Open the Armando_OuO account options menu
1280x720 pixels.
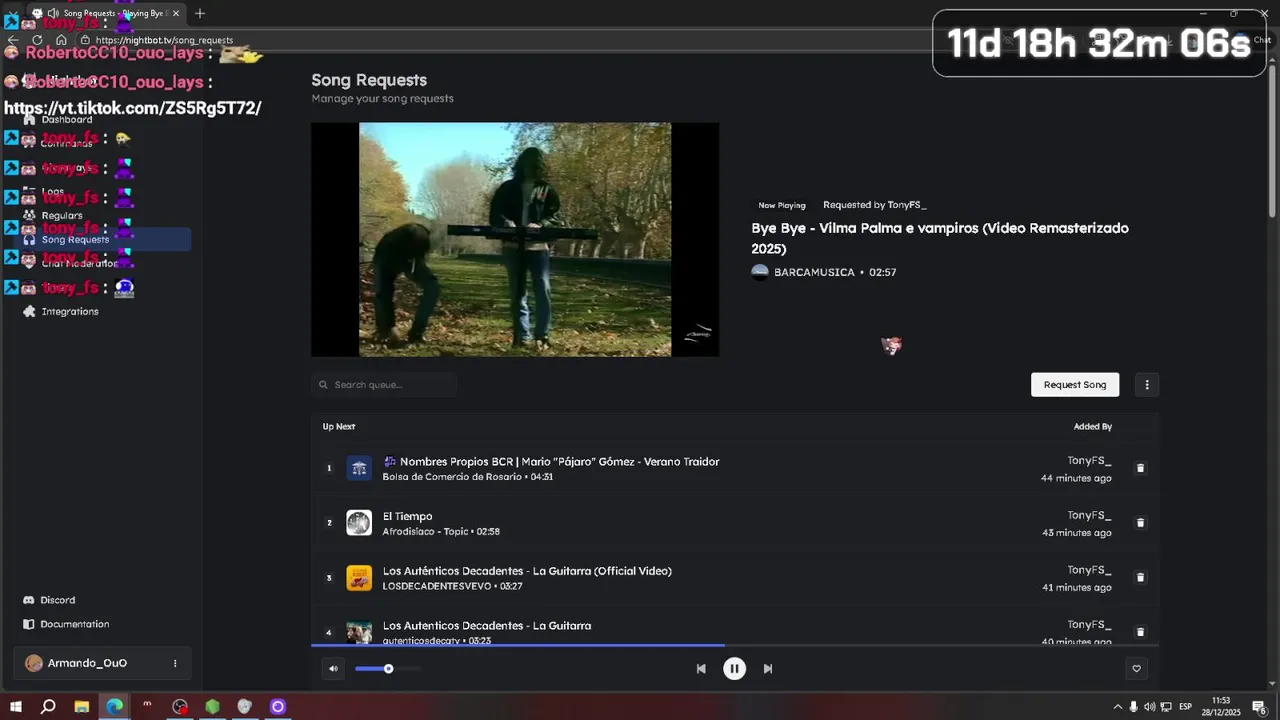point(175,663)
